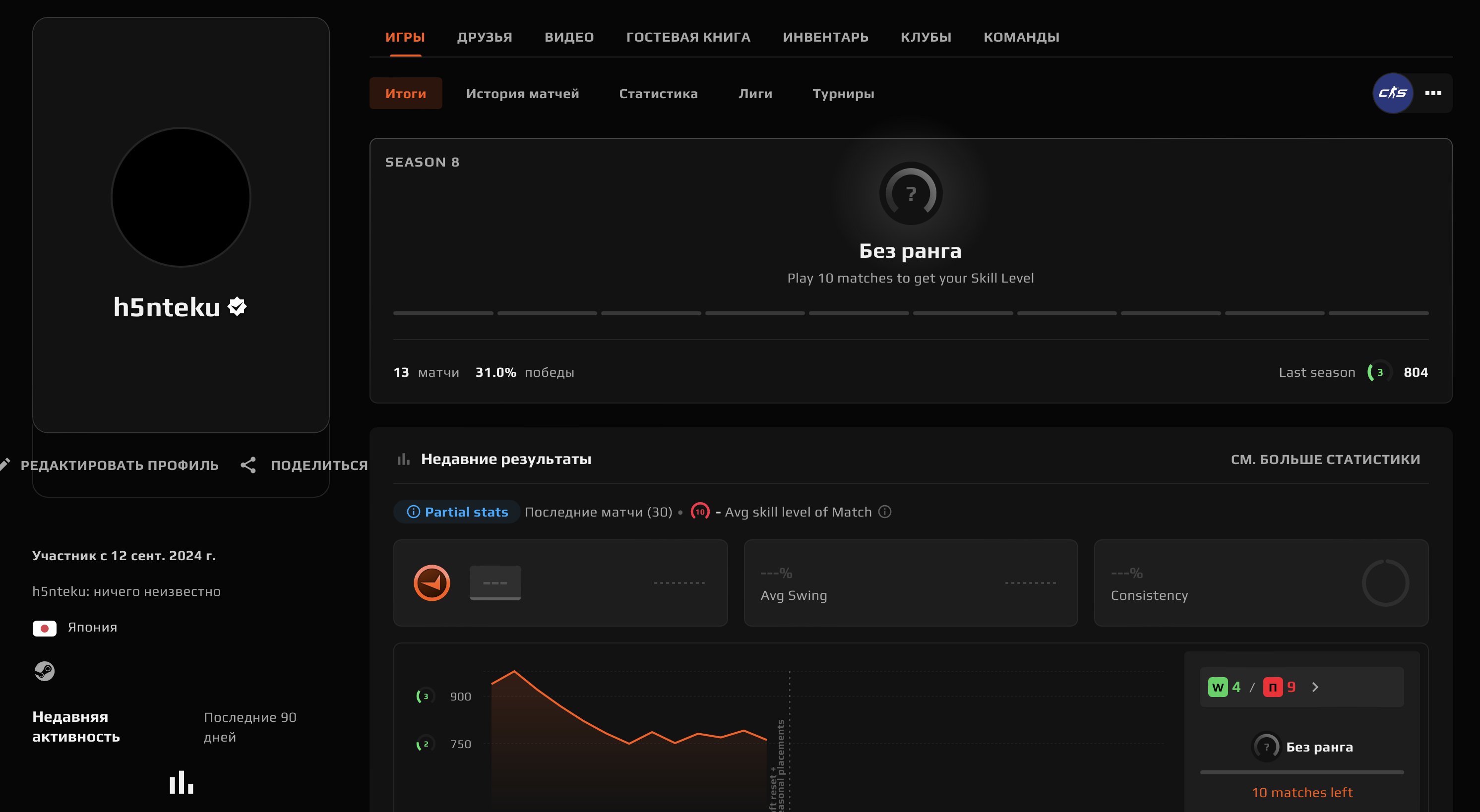The width and height of the screenshot is (1480, 812).
Task: Switch to the ДРУЗЬЯ tab
Action: point(485,37)
